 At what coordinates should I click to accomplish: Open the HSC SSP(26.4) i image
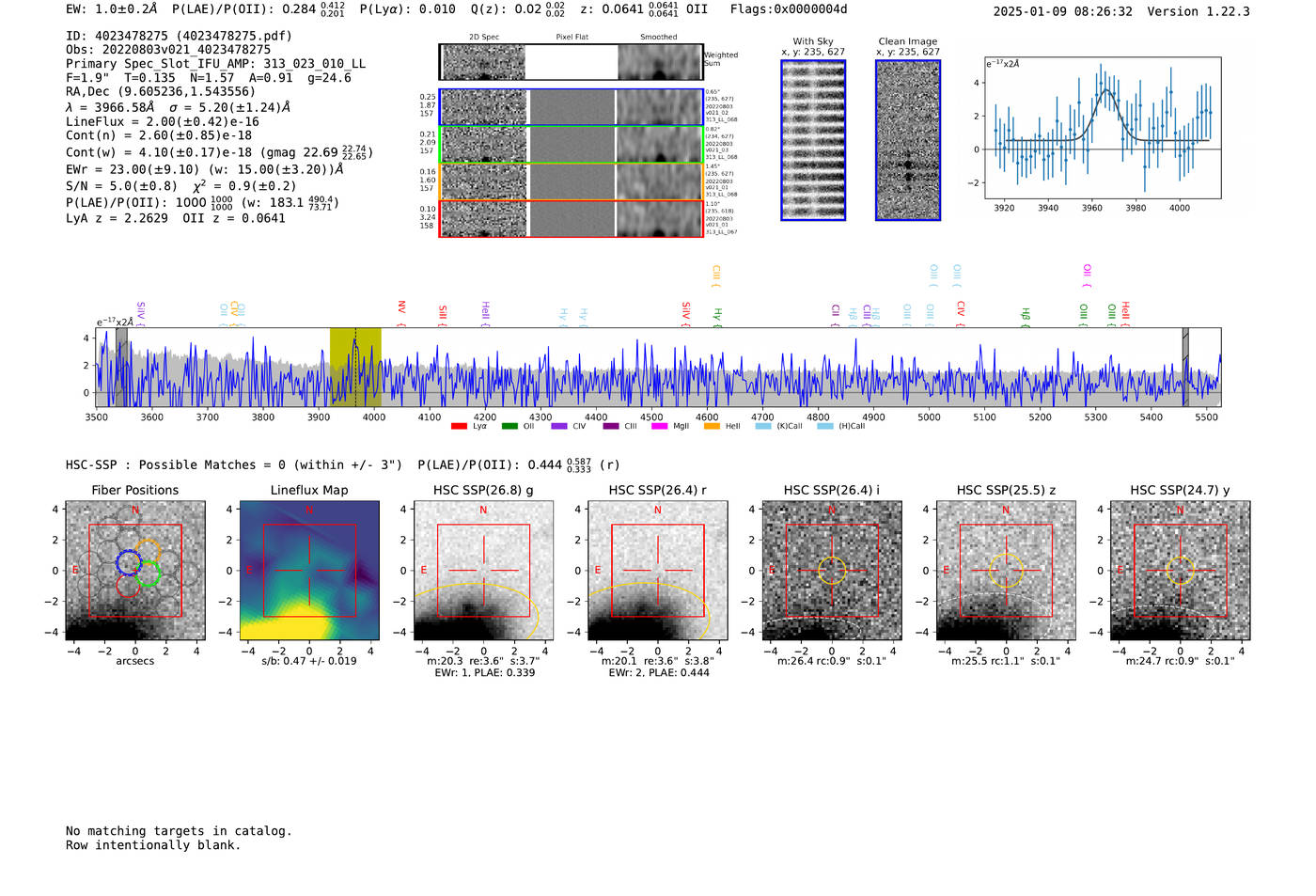832,571
